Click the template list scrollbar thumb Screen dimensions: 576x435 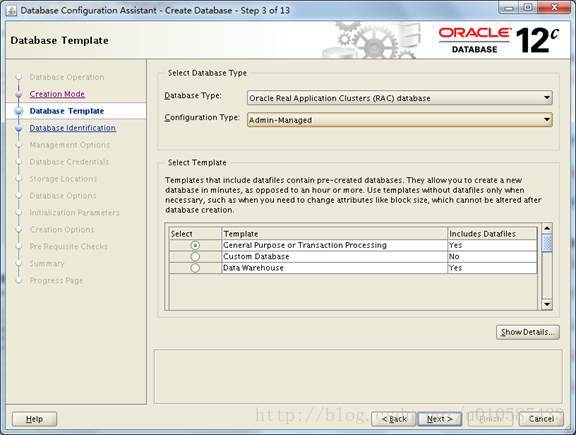pos(547,243)
